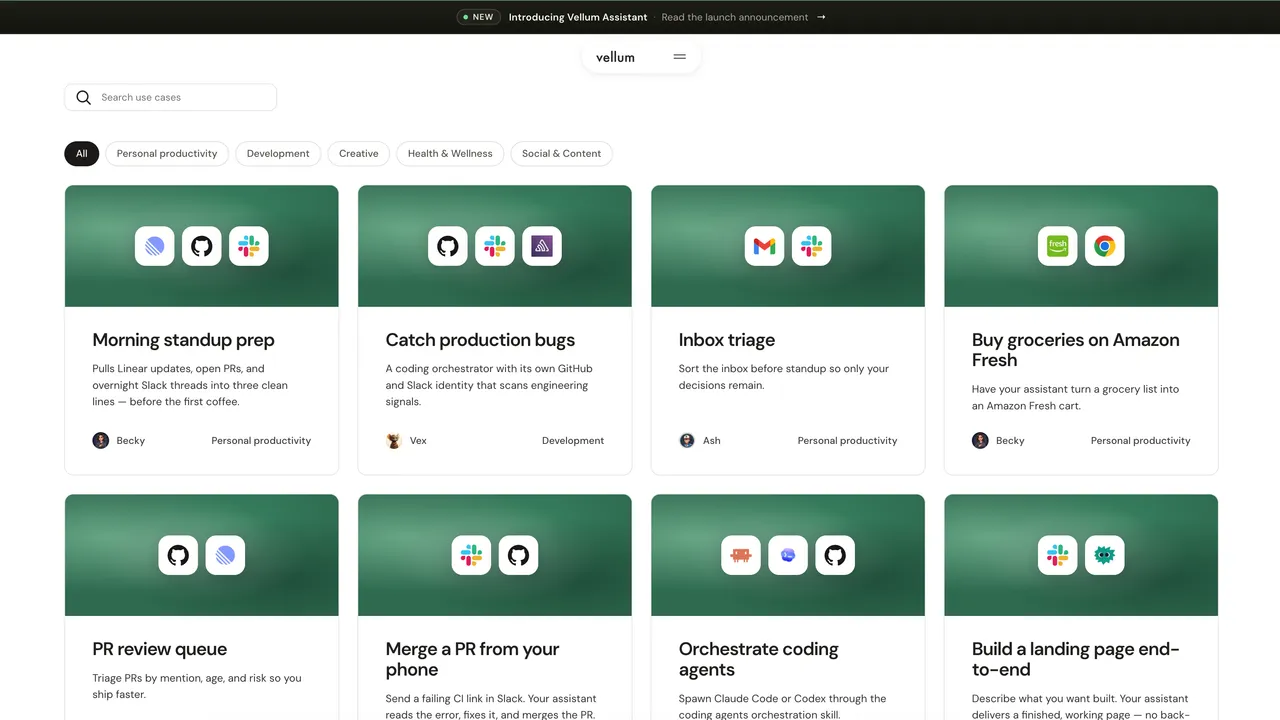Click the Slack icon on Inbox triage
This screenshot has height=720, width=1280.
point(812,246)
